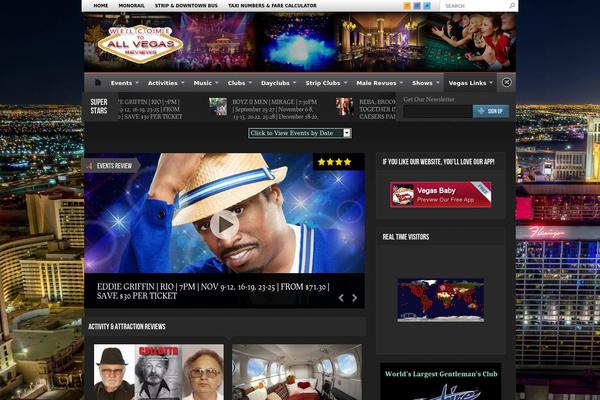
Task: Open the Monorail page
Action: [131, 6]
